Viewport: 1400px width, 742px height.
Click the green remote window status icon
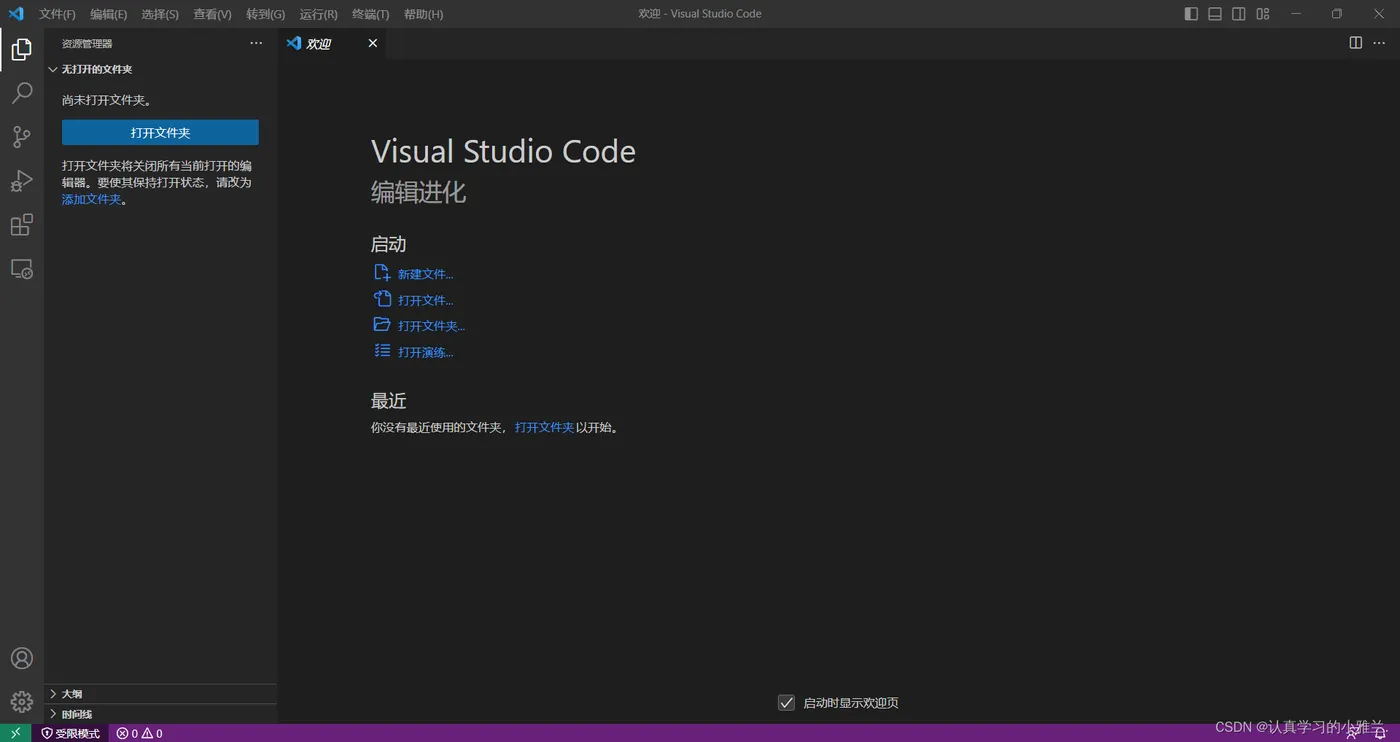16,733
